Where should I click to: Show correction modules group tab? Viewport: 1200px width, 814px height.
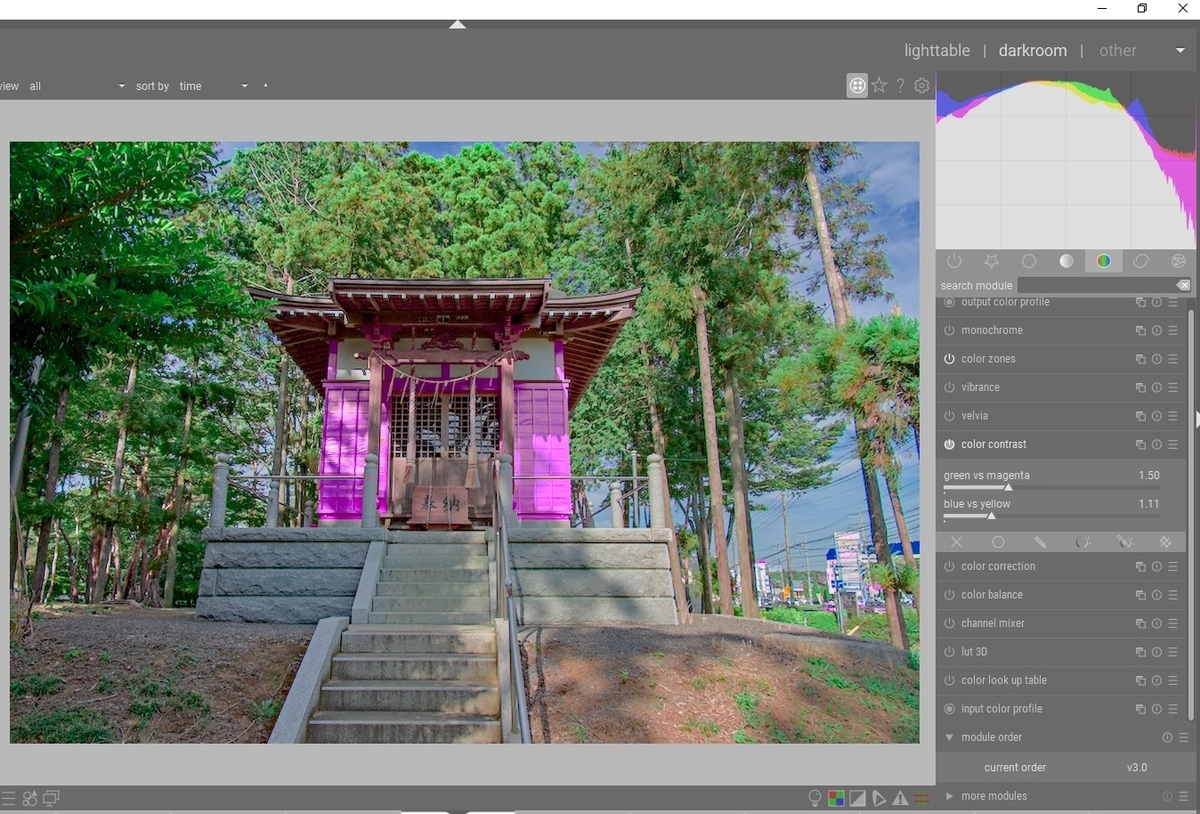click(x=1141, y=261)
